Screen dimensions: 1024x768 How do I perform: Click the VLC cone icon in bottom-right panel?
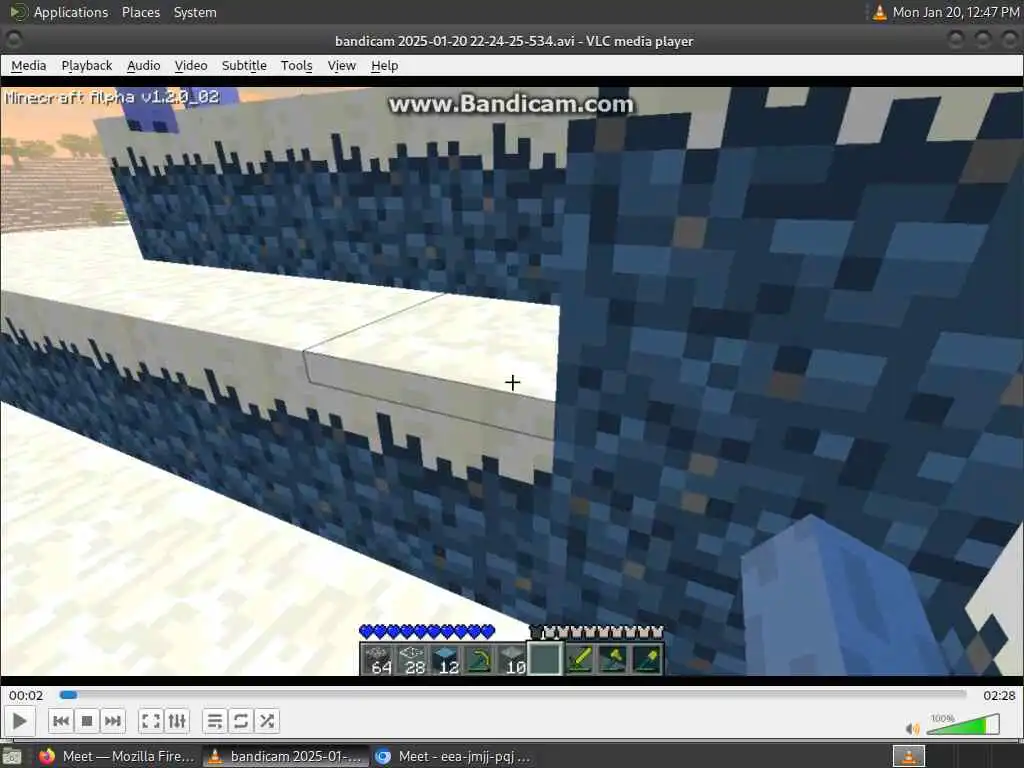(x=908, y=757)
